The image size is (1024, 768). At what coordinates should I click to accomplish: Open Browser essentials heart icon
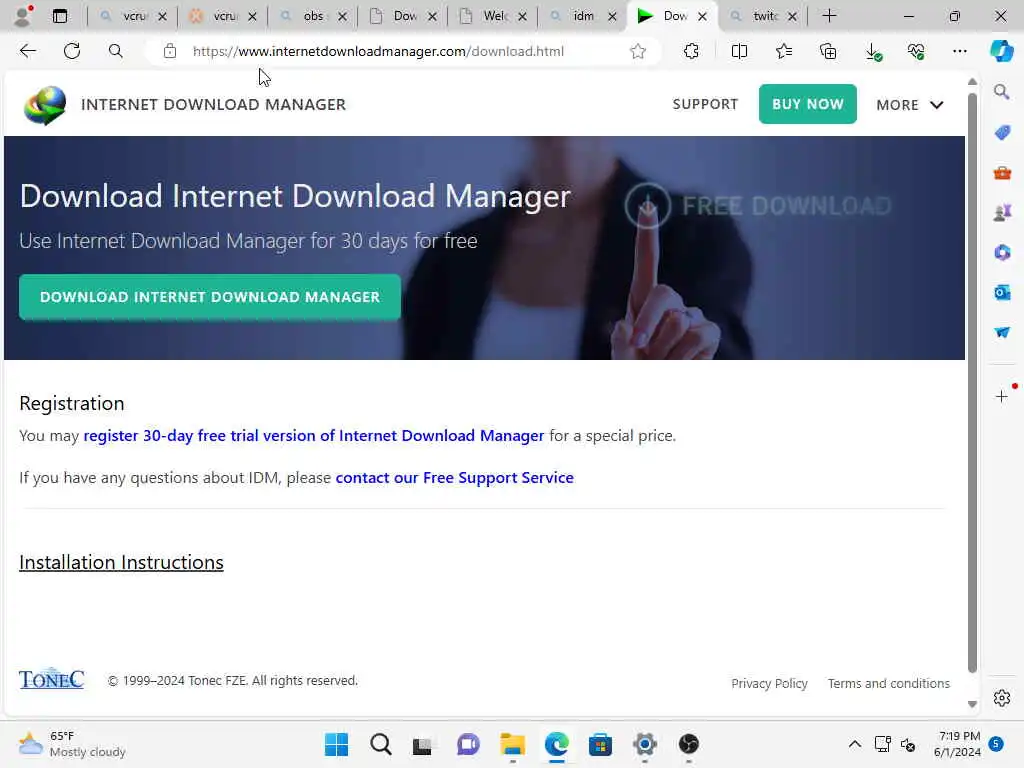[x=916, y=51]
